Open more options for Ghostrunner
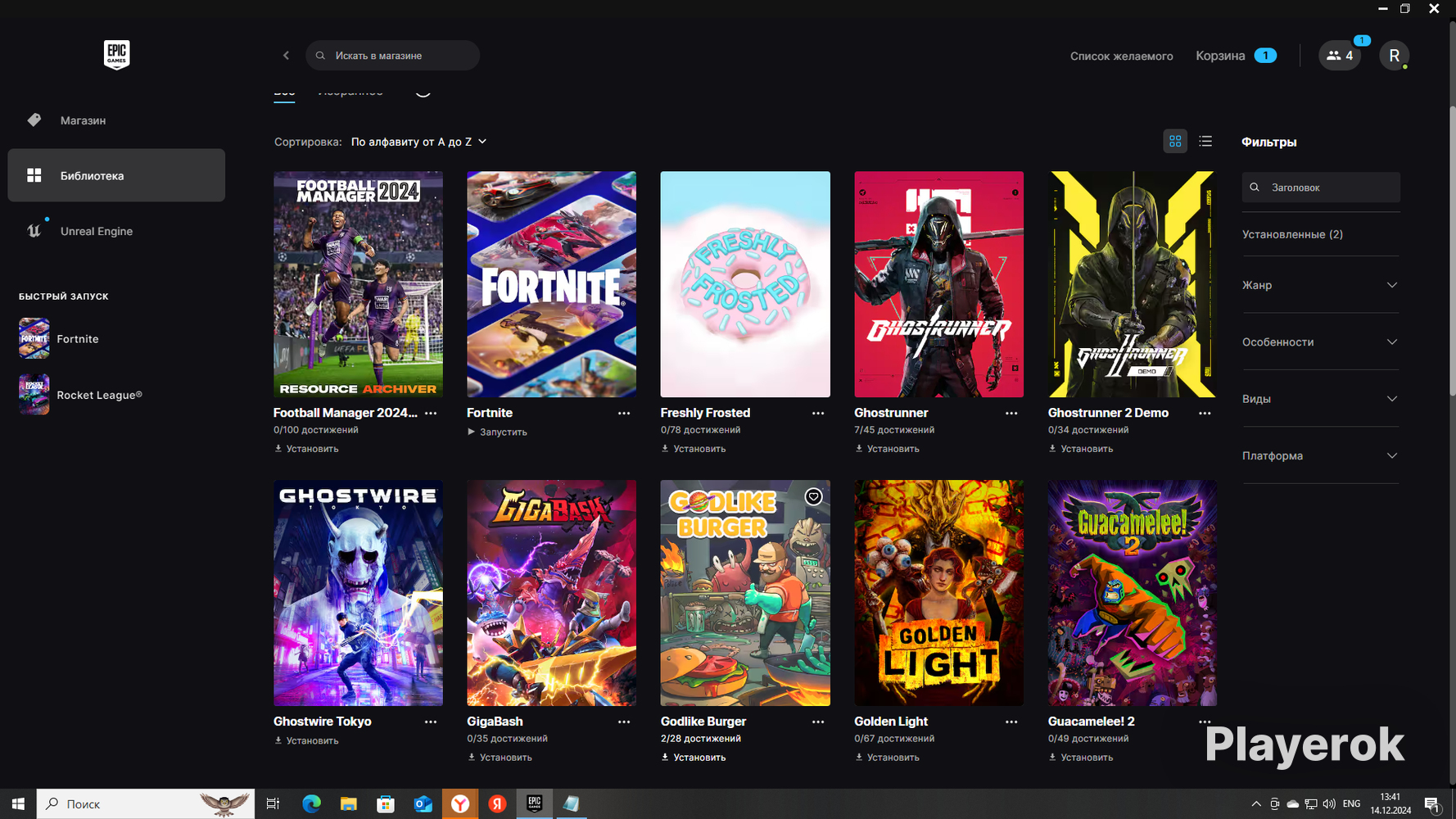This screenshot has height=819, width=1456. pyautogui.click(x=1011, y=414)
